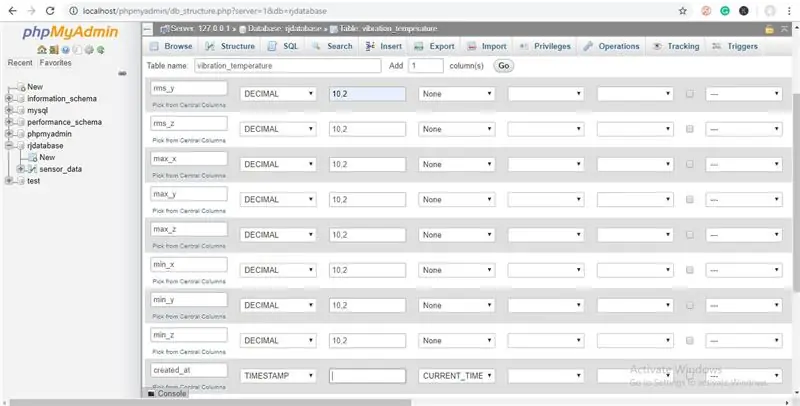Click the collapse-all link icon in sidebar
This screenshot has height=406, width=800.
(122, 73)
